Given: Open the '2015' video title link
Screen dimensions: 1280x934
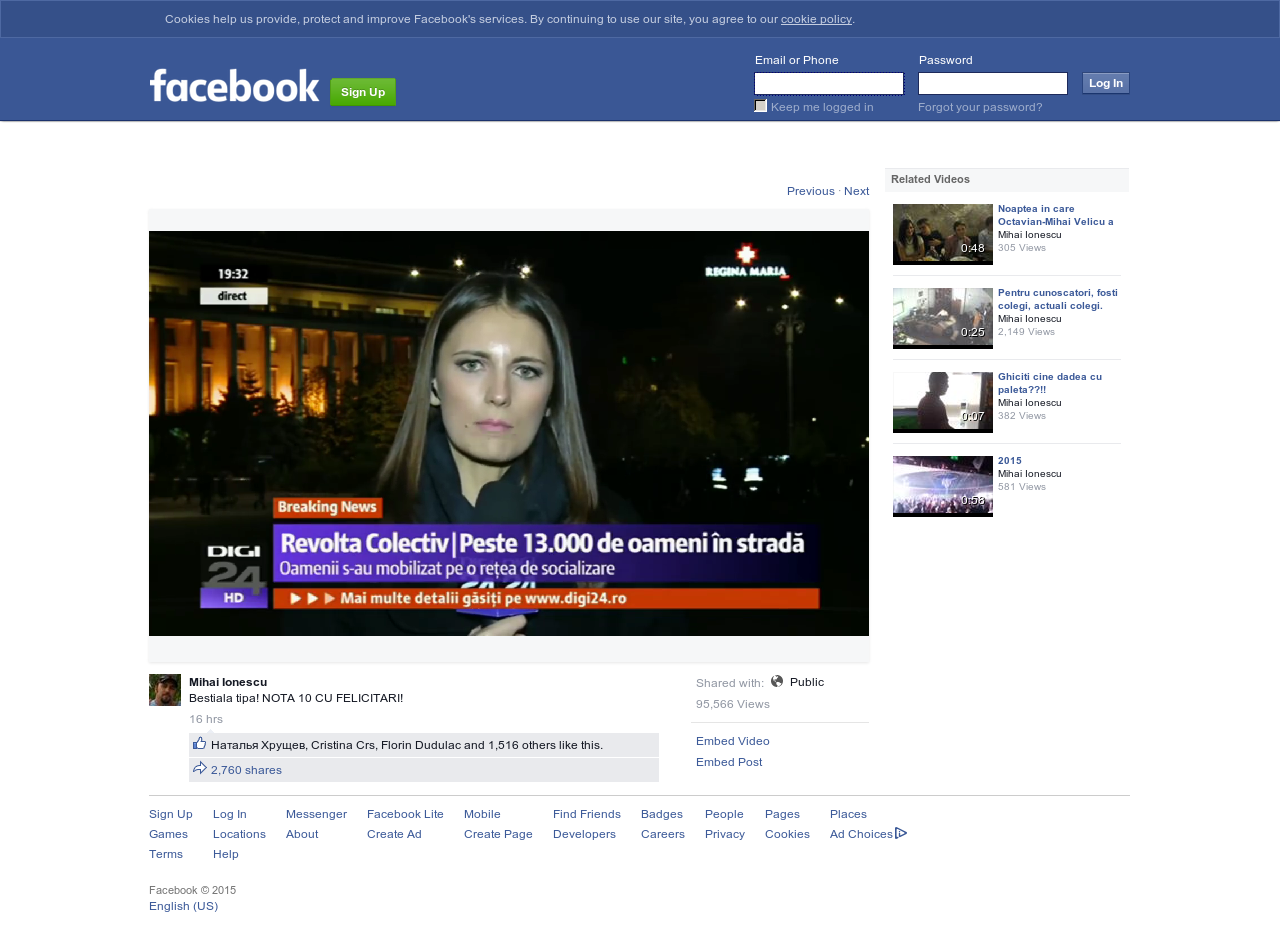Looking at the screenshot, I should tap(1010, 461).
